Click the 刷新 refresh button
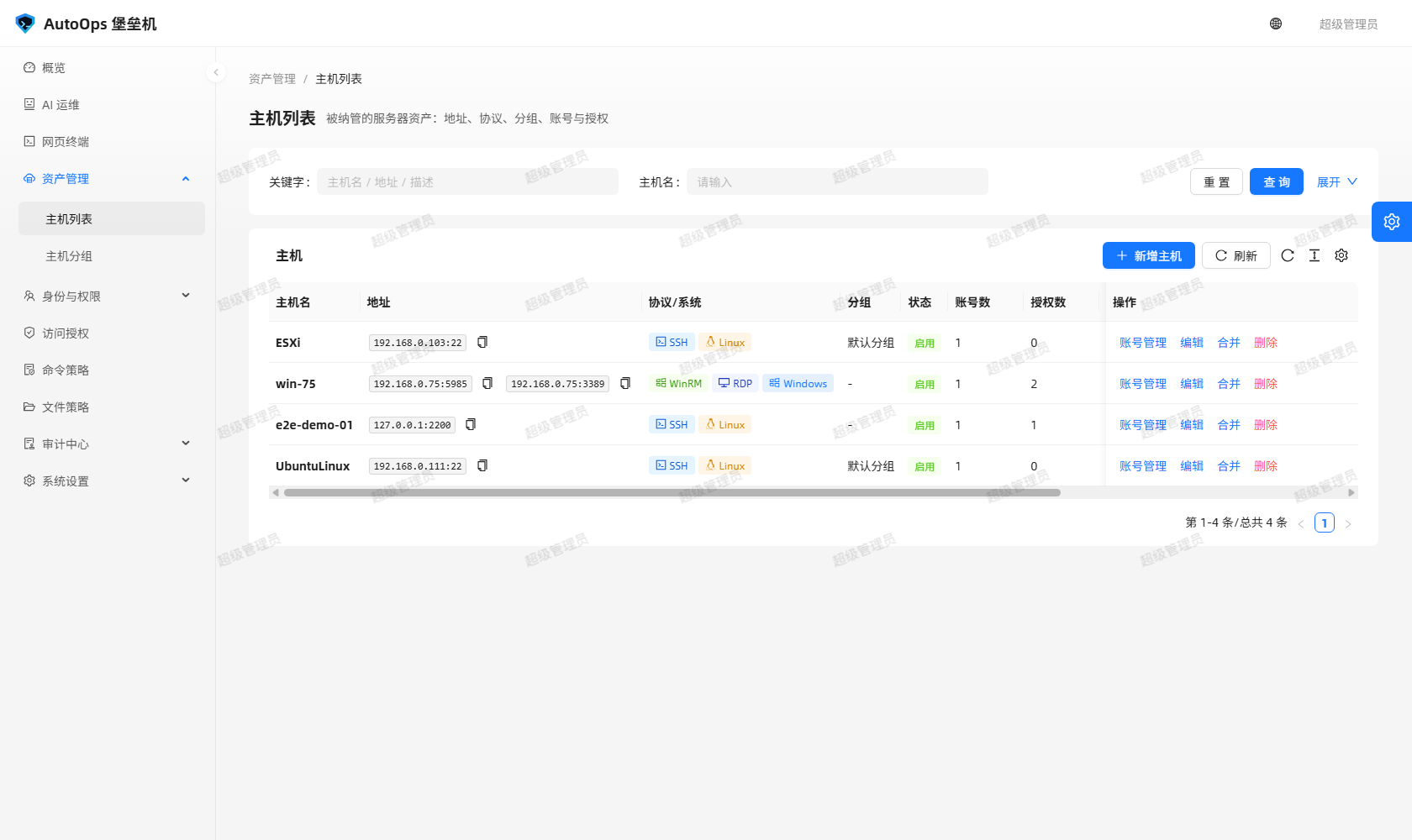This screenshot has width=1412, height=840. (x=1235, y=255)
